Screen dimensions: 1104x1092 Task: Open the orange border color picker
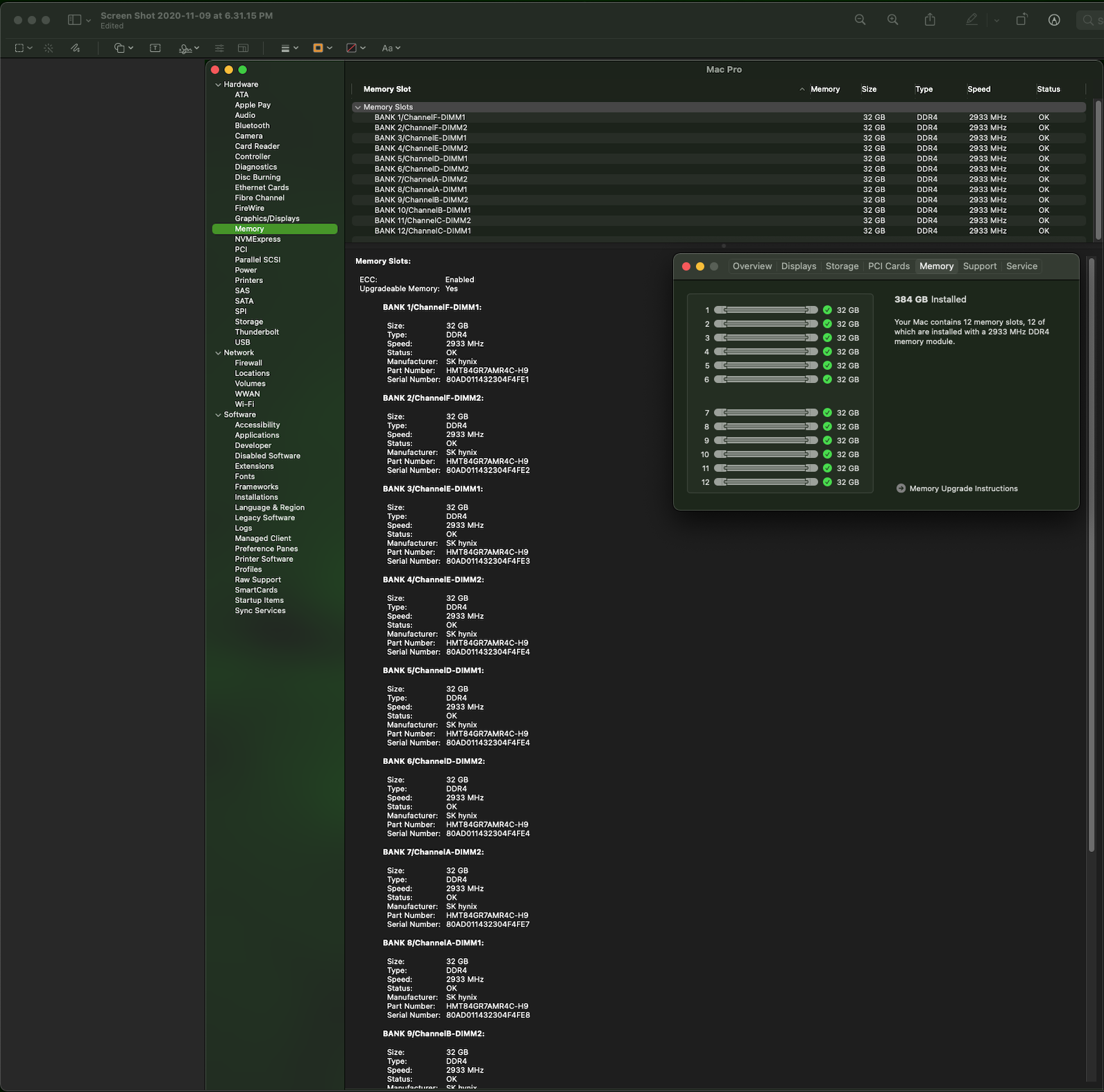pos(323,48)
